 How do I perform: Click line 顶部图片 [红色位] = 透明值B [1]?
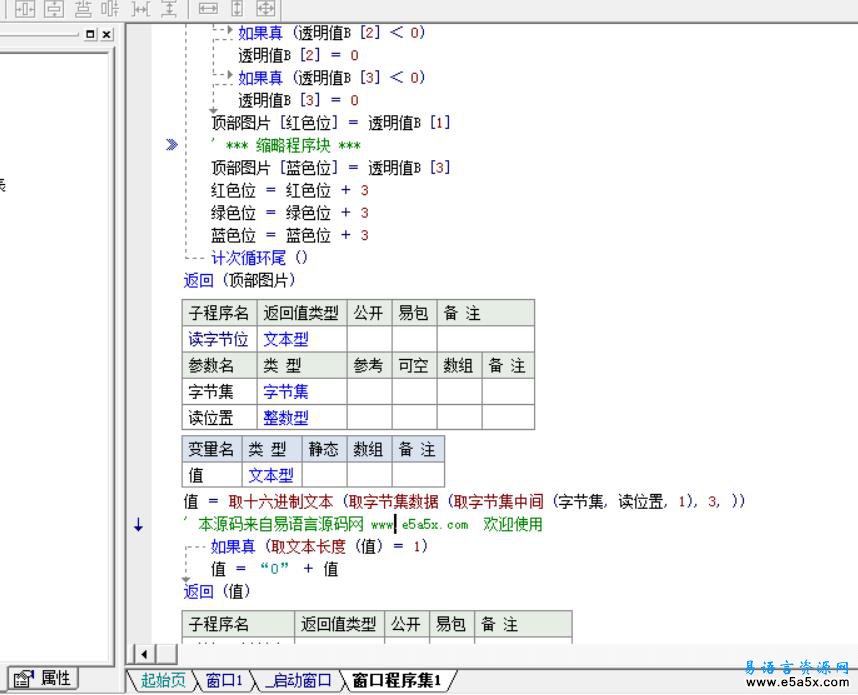tap(331, 123)
